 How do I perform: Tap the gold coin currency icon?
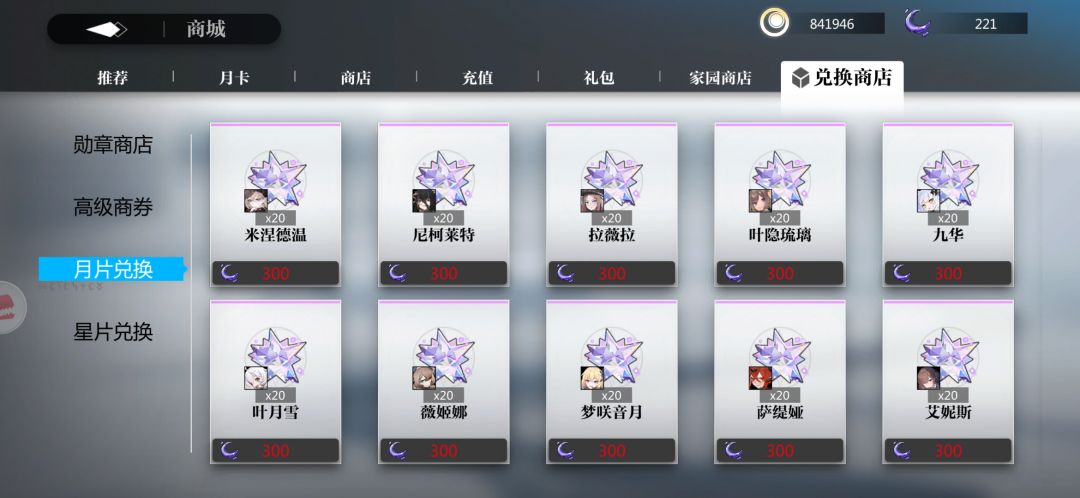coord(774,23)
